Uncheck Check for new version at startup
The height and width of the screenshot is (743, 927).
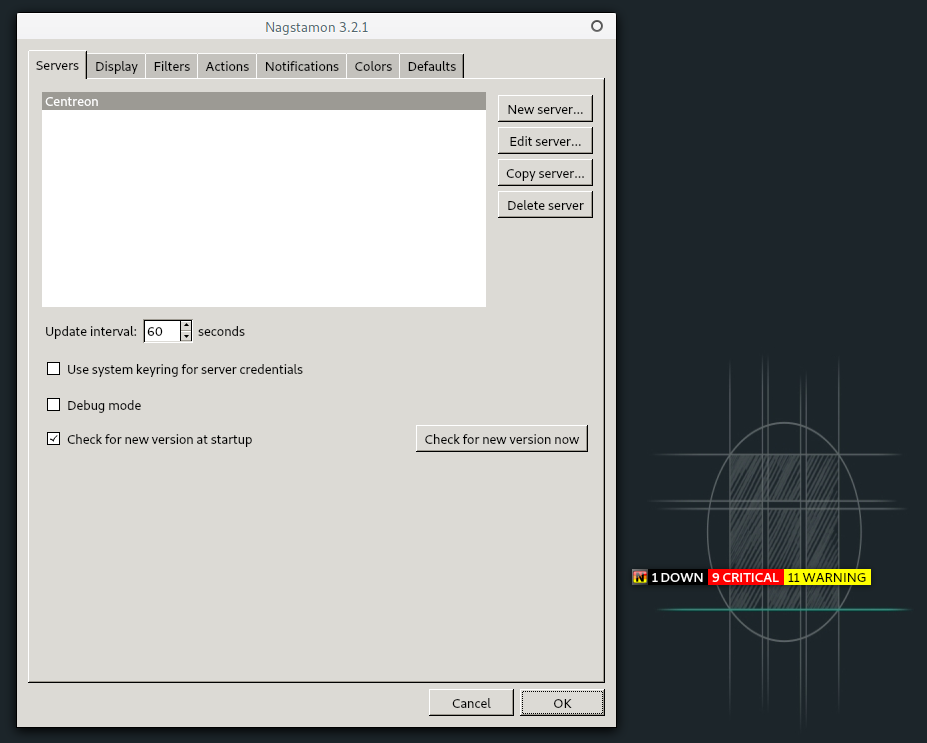pyautogui.click(x=54, y=439)
